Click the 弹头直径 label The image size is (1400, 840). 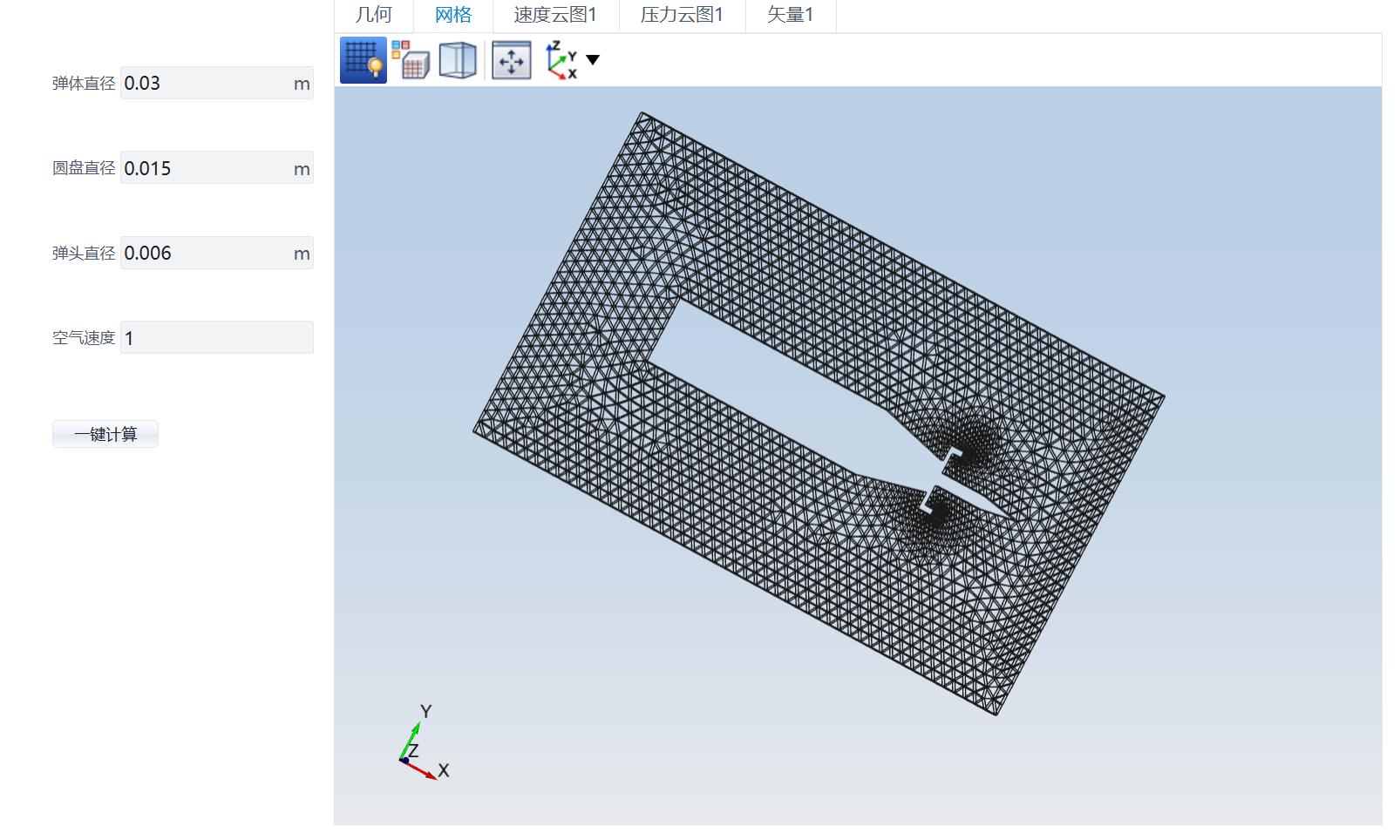coord(84,253)
